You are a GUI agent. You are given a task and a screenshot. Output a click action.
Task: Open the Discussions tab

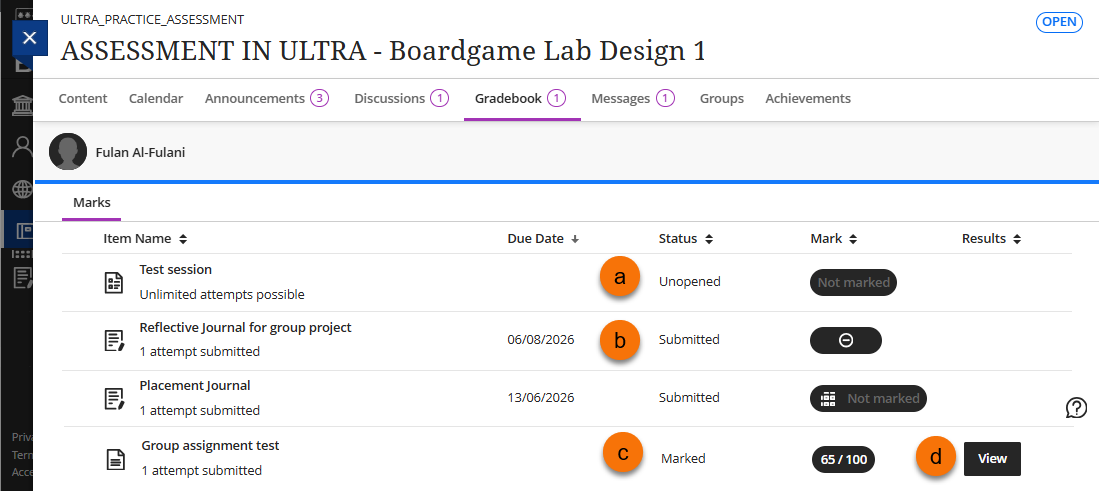click(400, 99)
